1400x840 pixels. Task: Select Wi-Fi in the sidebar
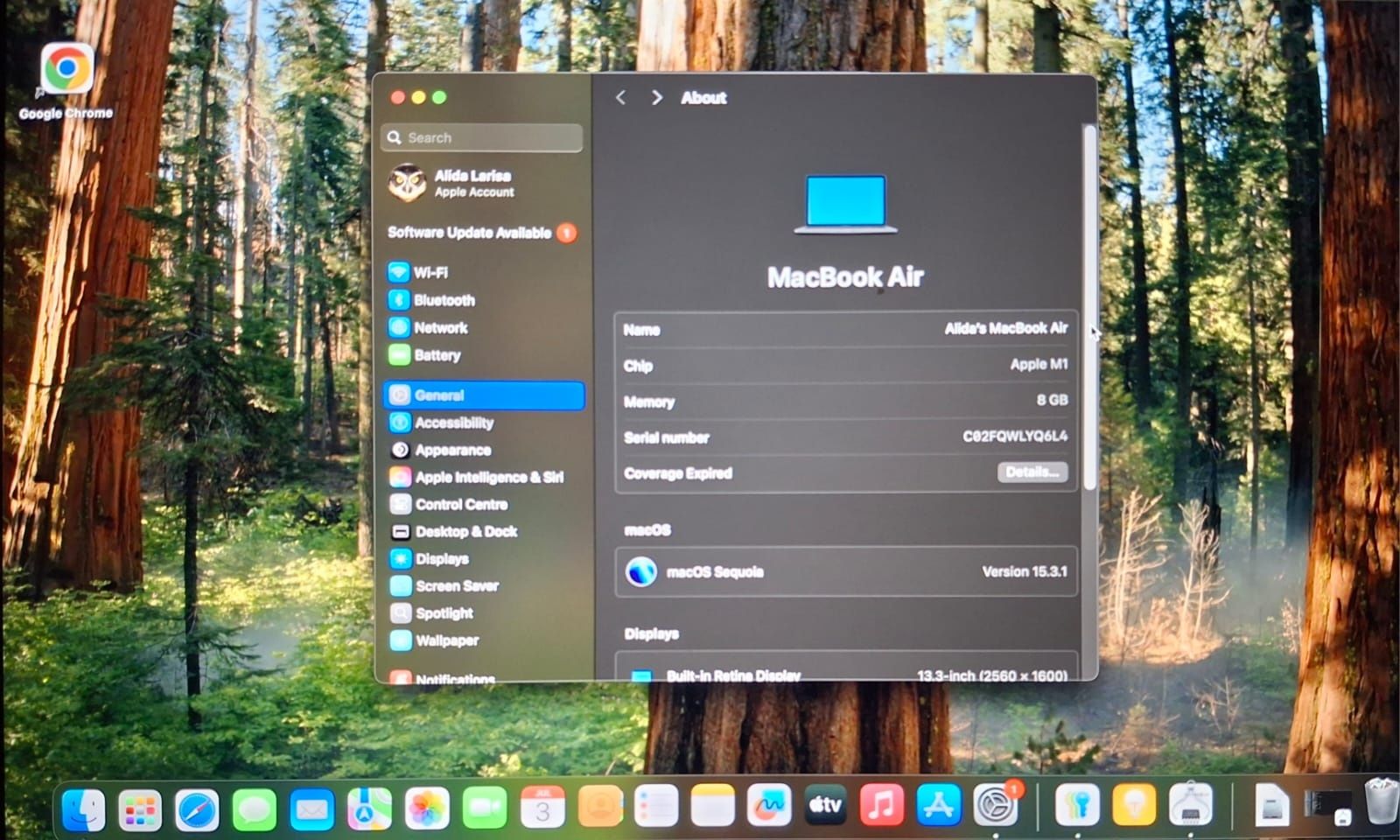click(x=483, y=273)
